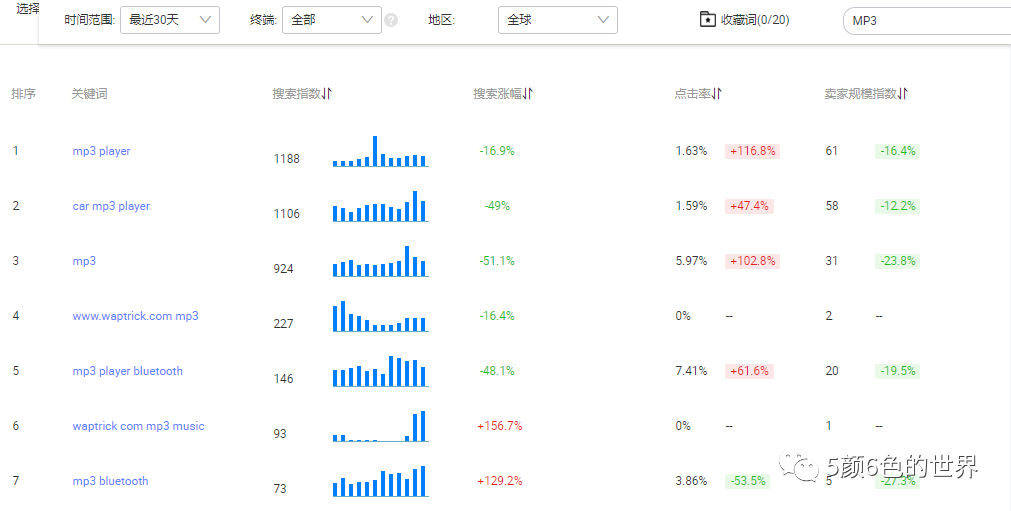This screenshot has width=1011, height=511.
Task: Click the seller scale change -12.2%
Action: click(898, 206)
